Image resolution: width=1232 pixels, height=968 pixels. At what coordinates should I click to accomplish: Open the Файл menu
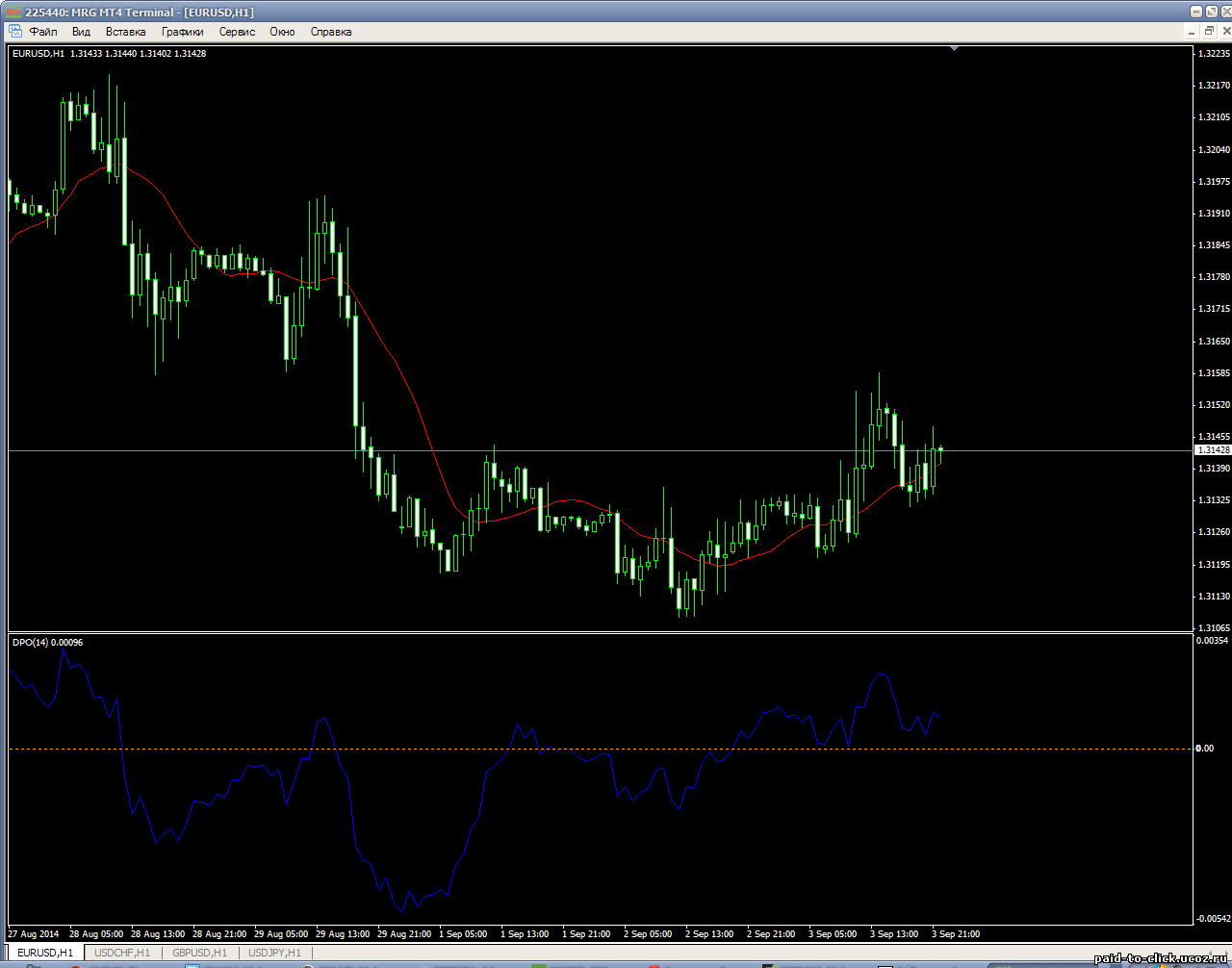[x=43, y=32]
